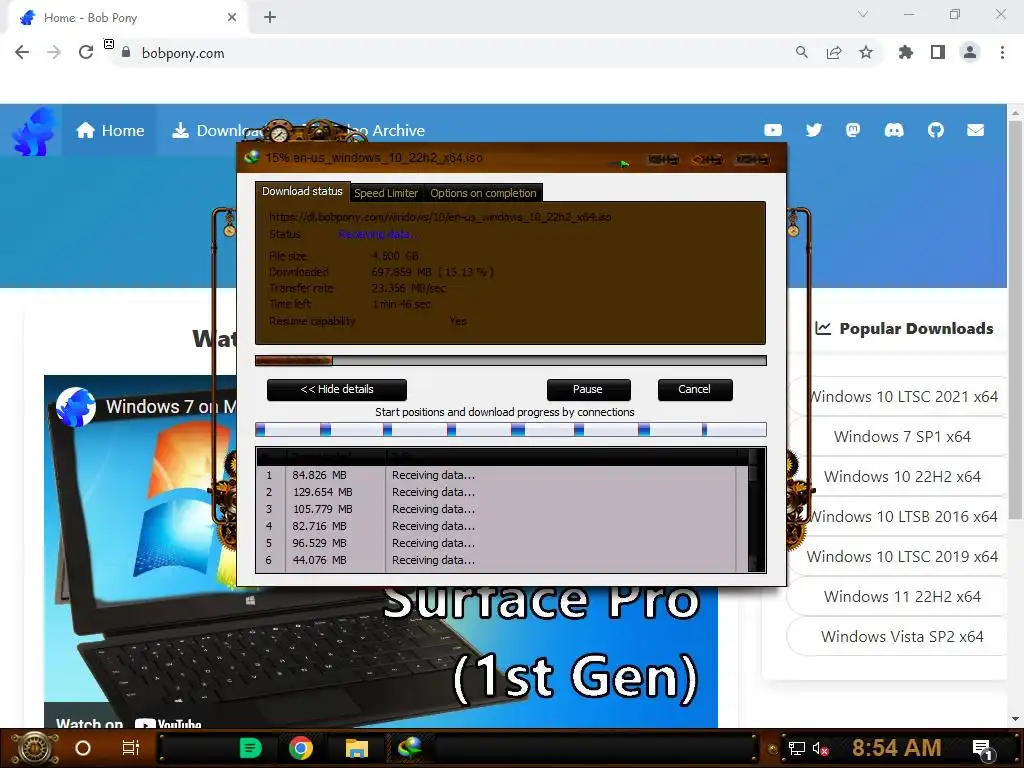
Task: Go to the Home nav item
Action: 110,131
